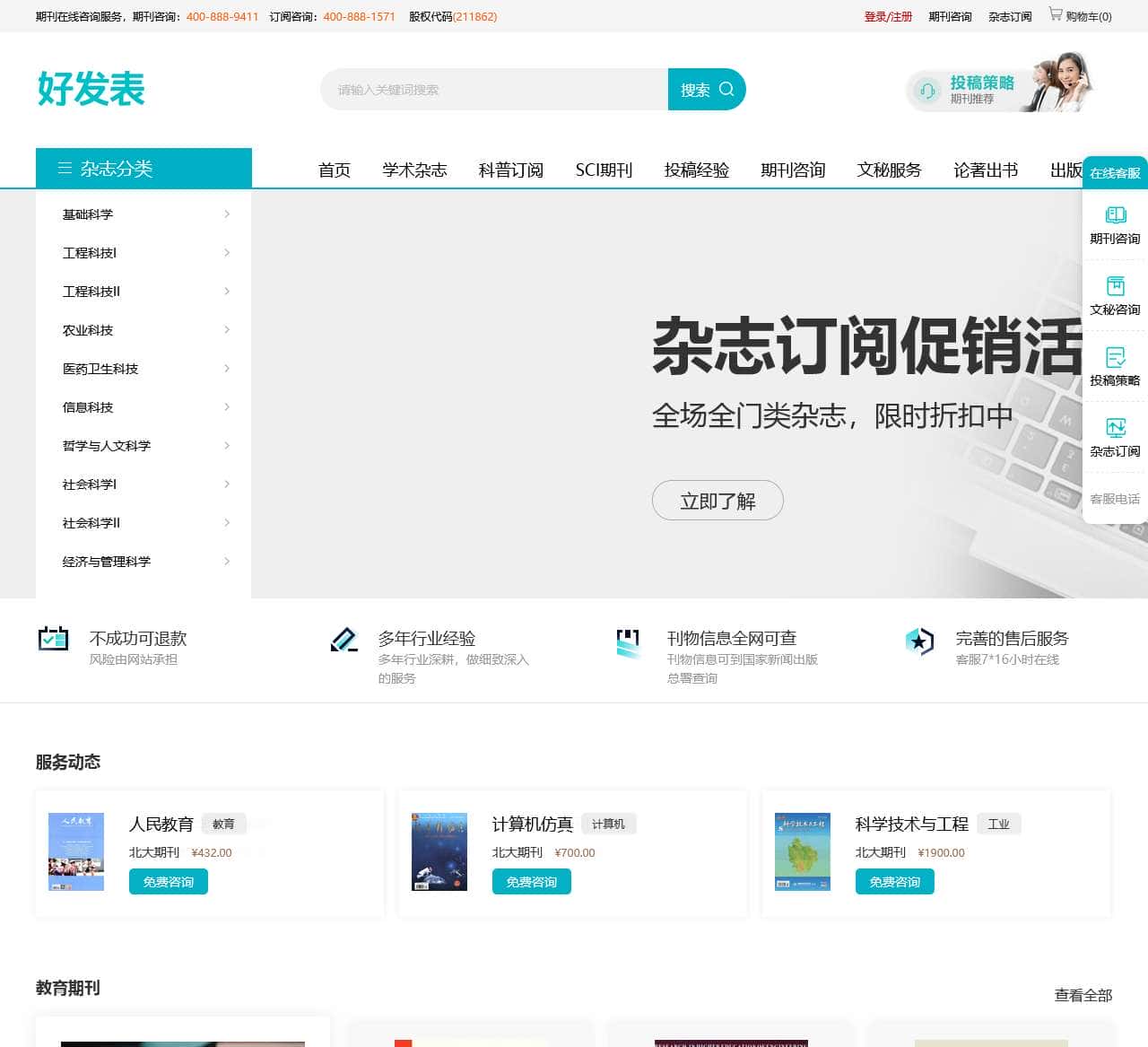Click the 客服电话 sidebar entry

(1116, 499)
